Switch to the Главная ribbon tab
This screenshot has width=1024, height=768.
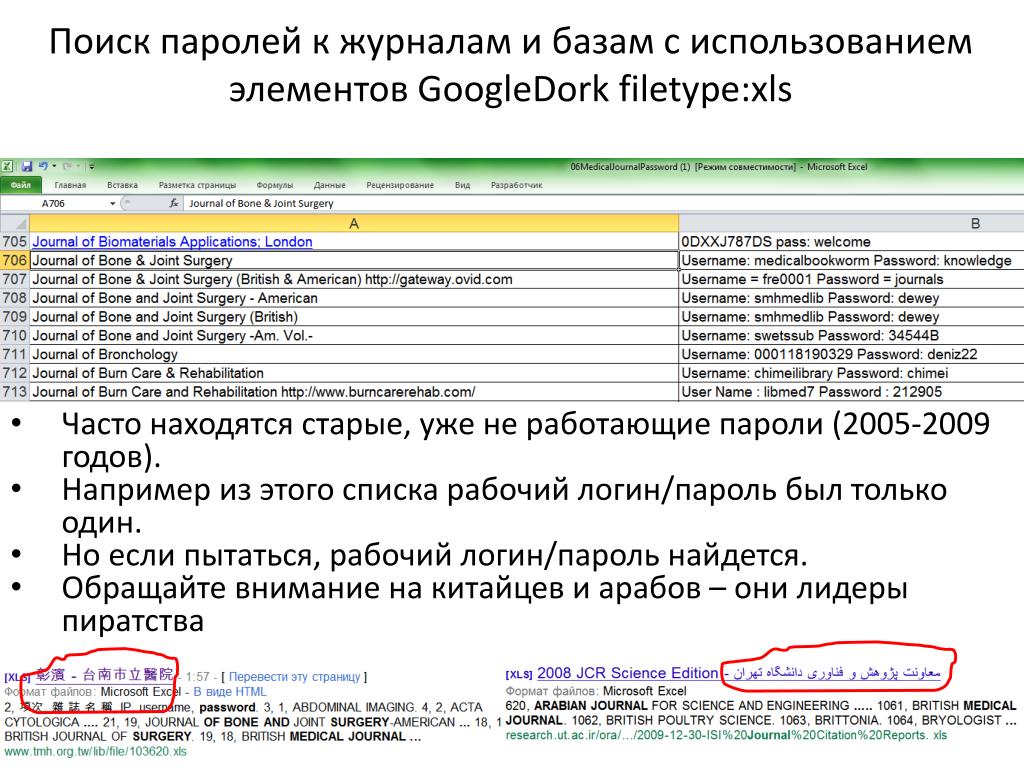70,185
